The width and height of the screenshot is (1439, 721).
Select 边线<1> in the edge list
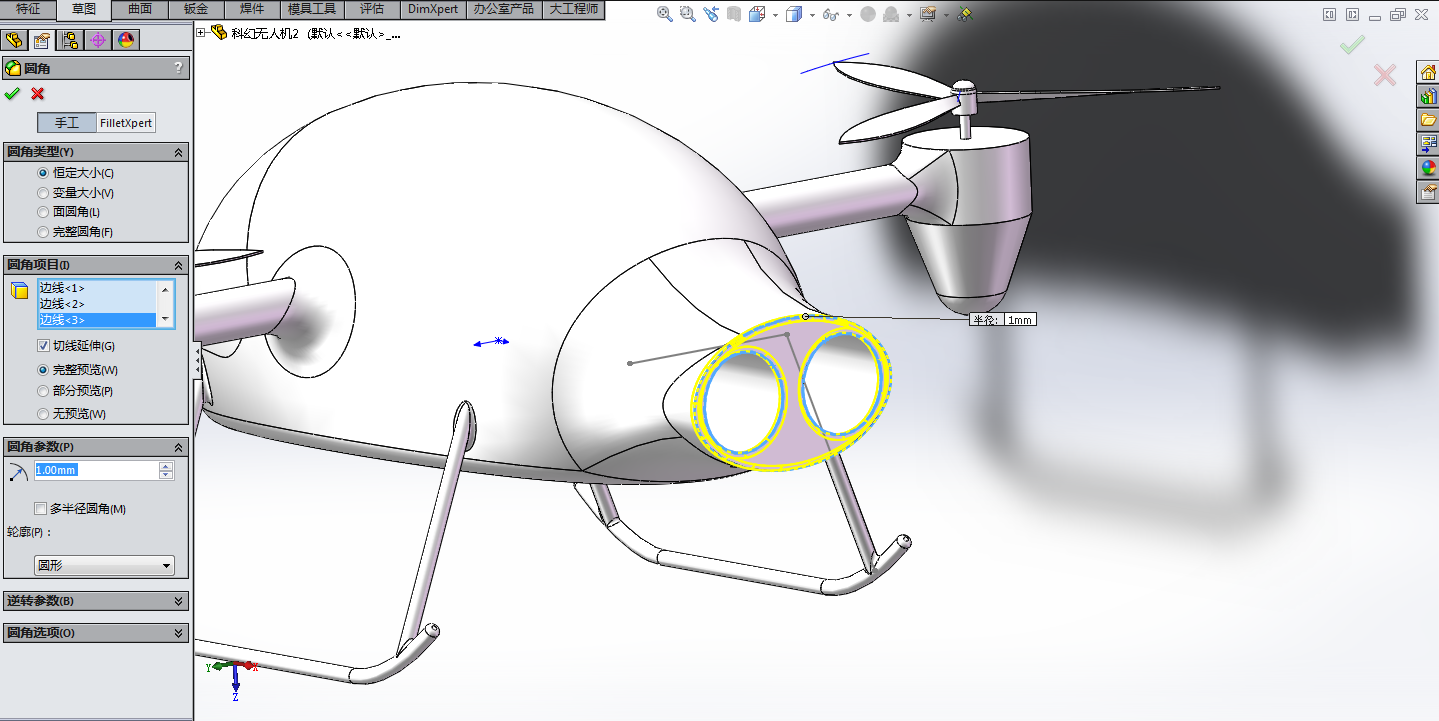click(x=97, y=288)
